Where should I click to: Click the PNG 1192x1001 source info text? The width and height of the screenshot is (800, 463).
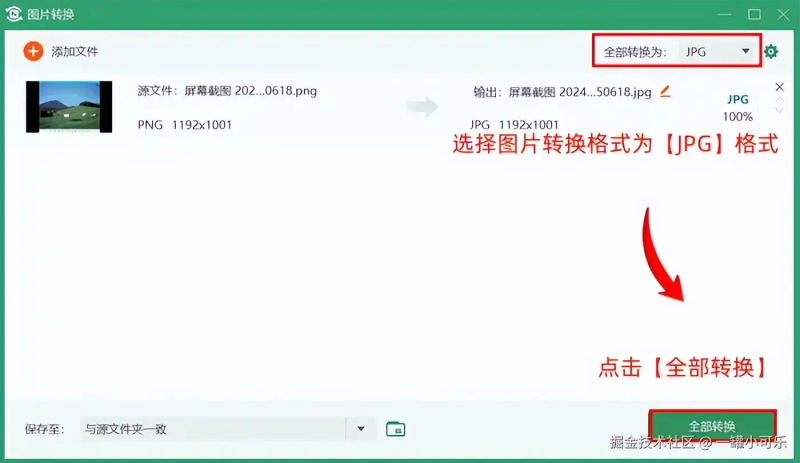pyautogui.click(x=185, y=125)
